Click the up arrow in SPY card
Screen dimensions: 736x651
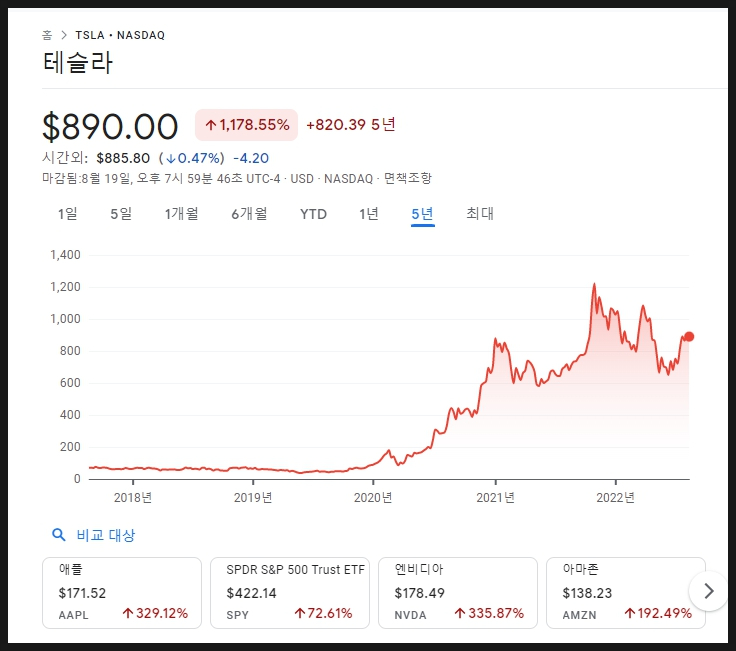coord(299,613)
